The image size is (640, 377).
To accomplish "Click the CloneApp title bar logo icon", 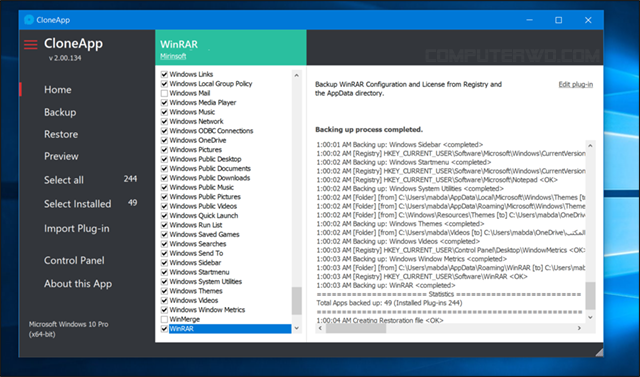I will coord(29,20).
